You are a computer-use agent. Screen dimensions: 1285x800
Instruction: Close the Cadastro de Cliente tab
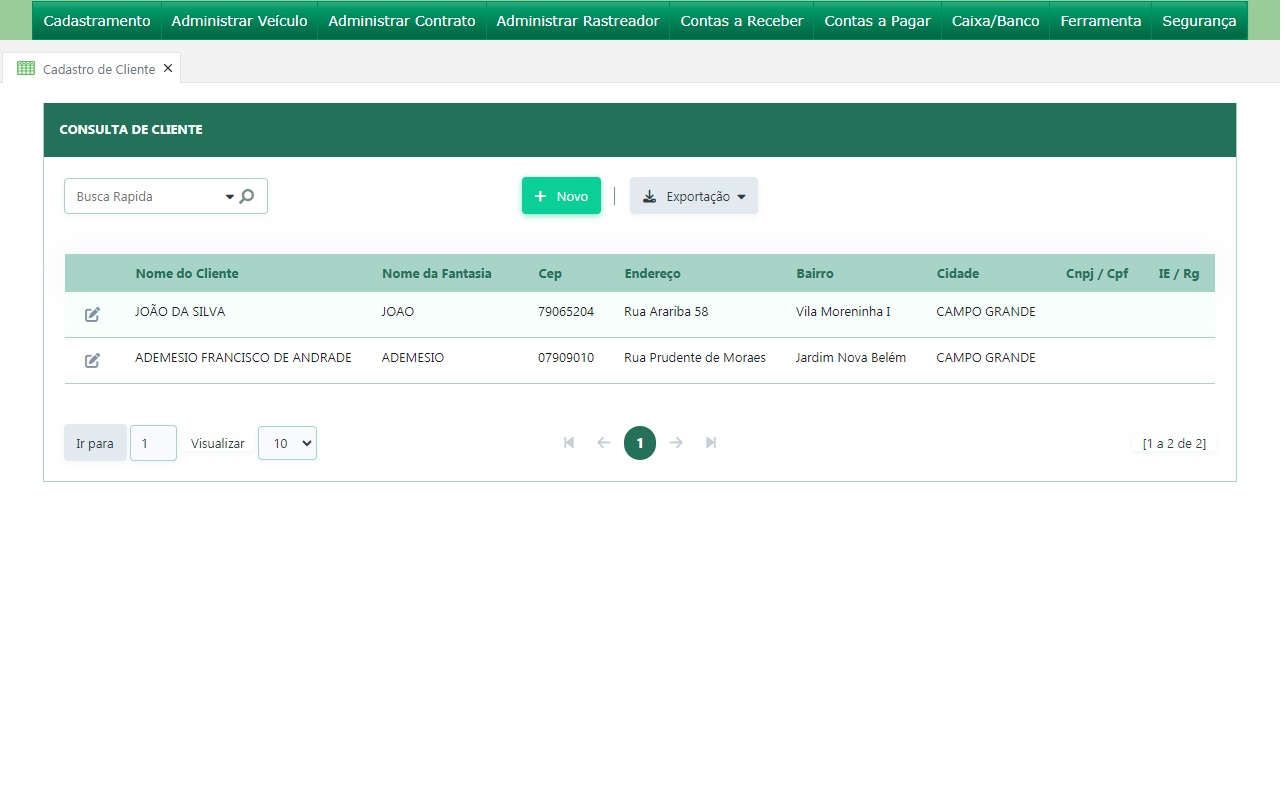click(x=168, y=68)
